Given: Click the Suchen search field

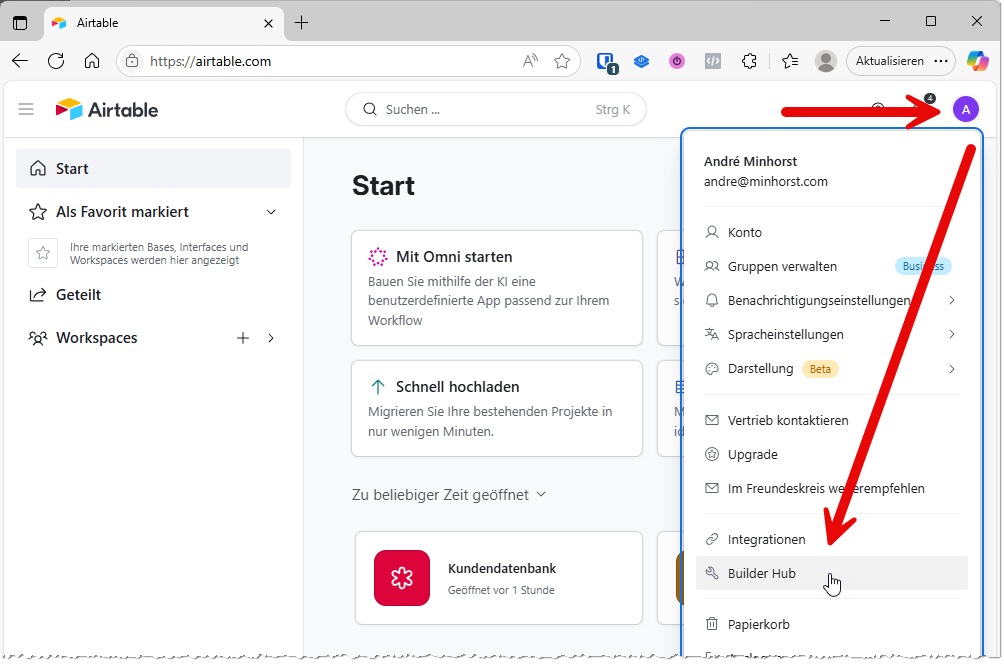Looking at the screenshot, I should click(495, 110).
